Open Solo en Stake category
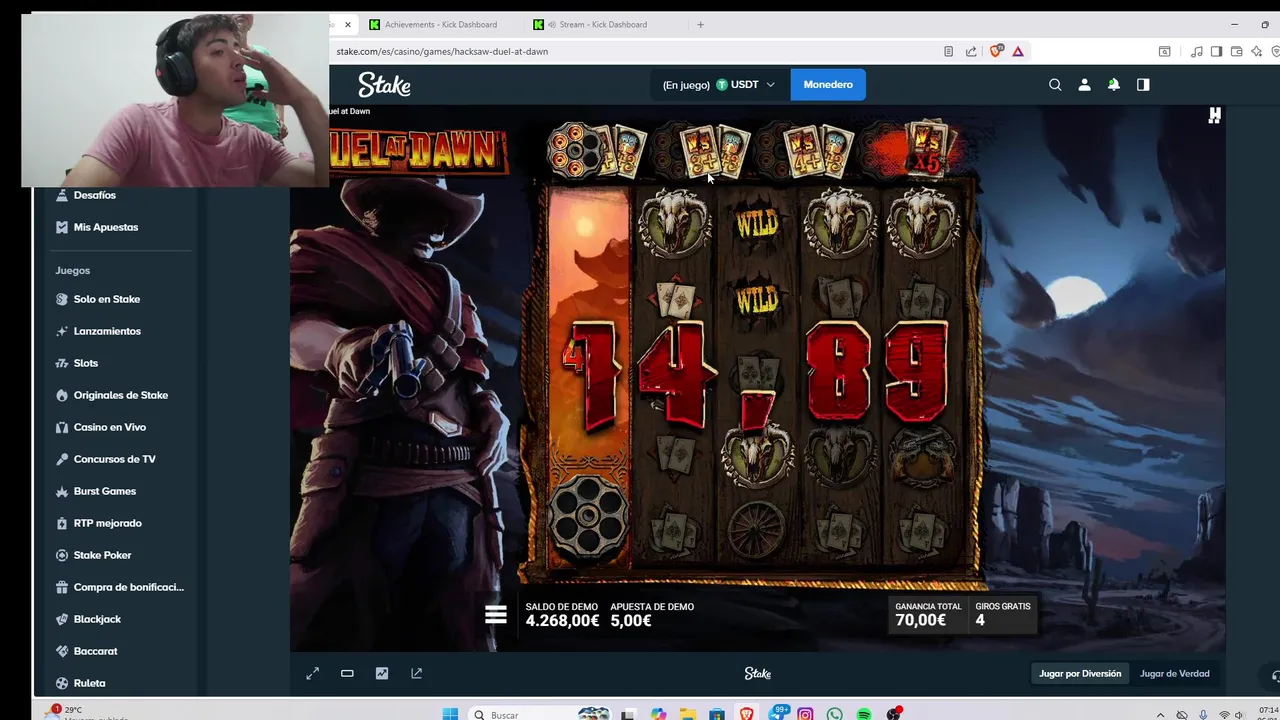 (x=106, y=299)
